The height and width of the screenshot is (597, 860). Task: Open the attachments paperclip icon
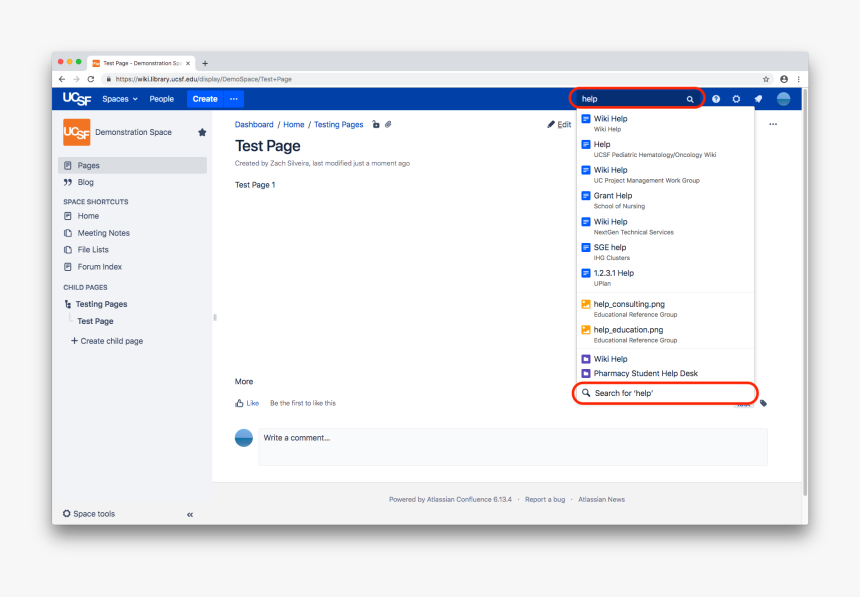click(388, 125)
